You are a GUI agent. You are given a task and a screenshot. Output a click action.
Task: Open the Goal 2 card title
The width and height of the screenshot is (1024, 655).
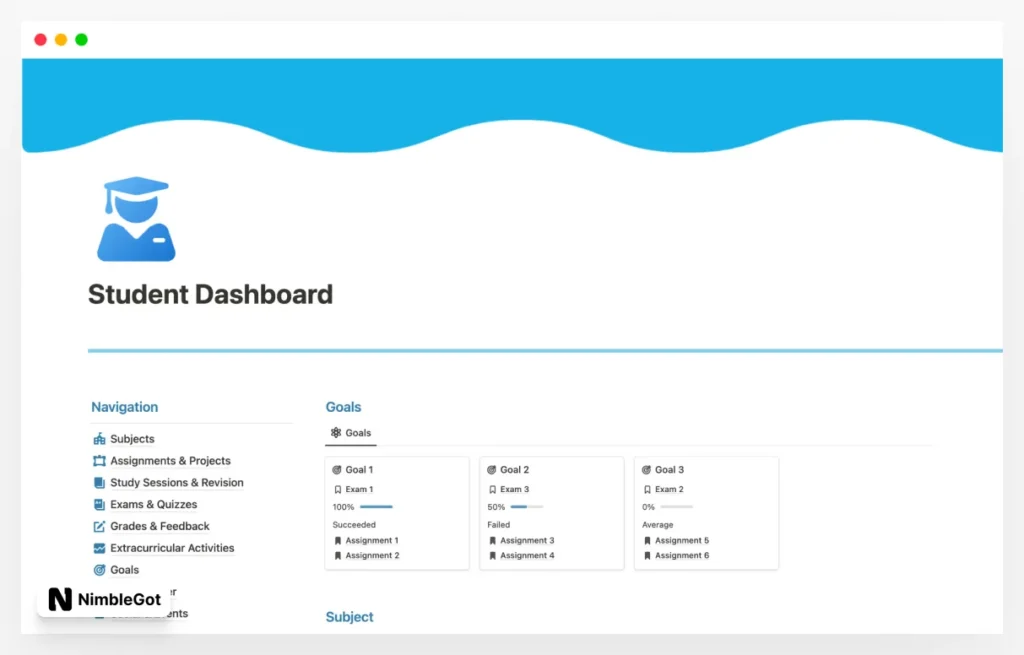[515, 470]
